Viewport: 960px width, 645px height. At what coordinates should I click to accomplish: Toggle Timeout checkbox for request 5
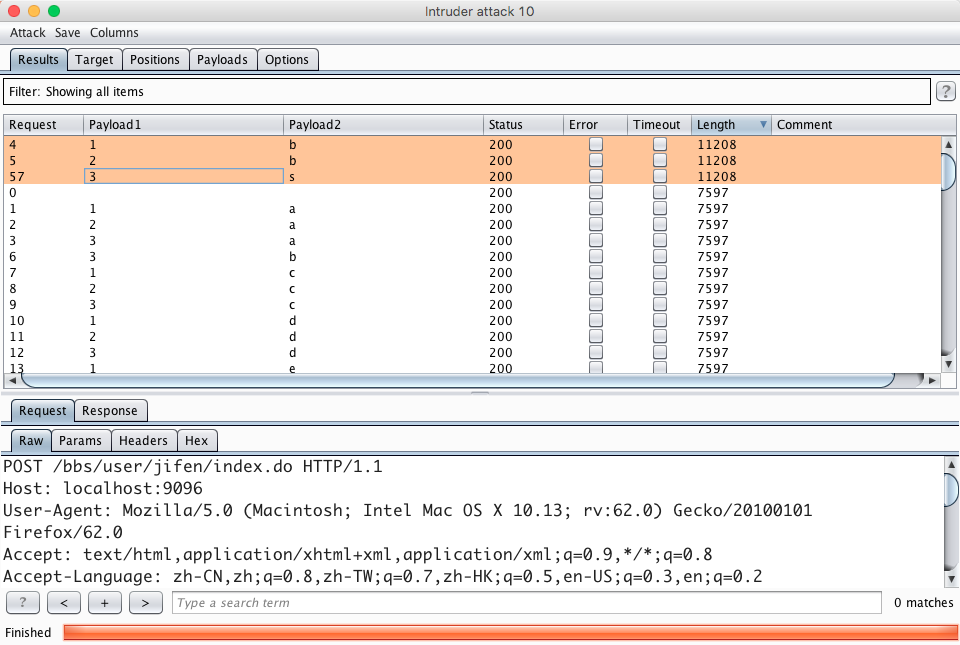pos(660,160)
